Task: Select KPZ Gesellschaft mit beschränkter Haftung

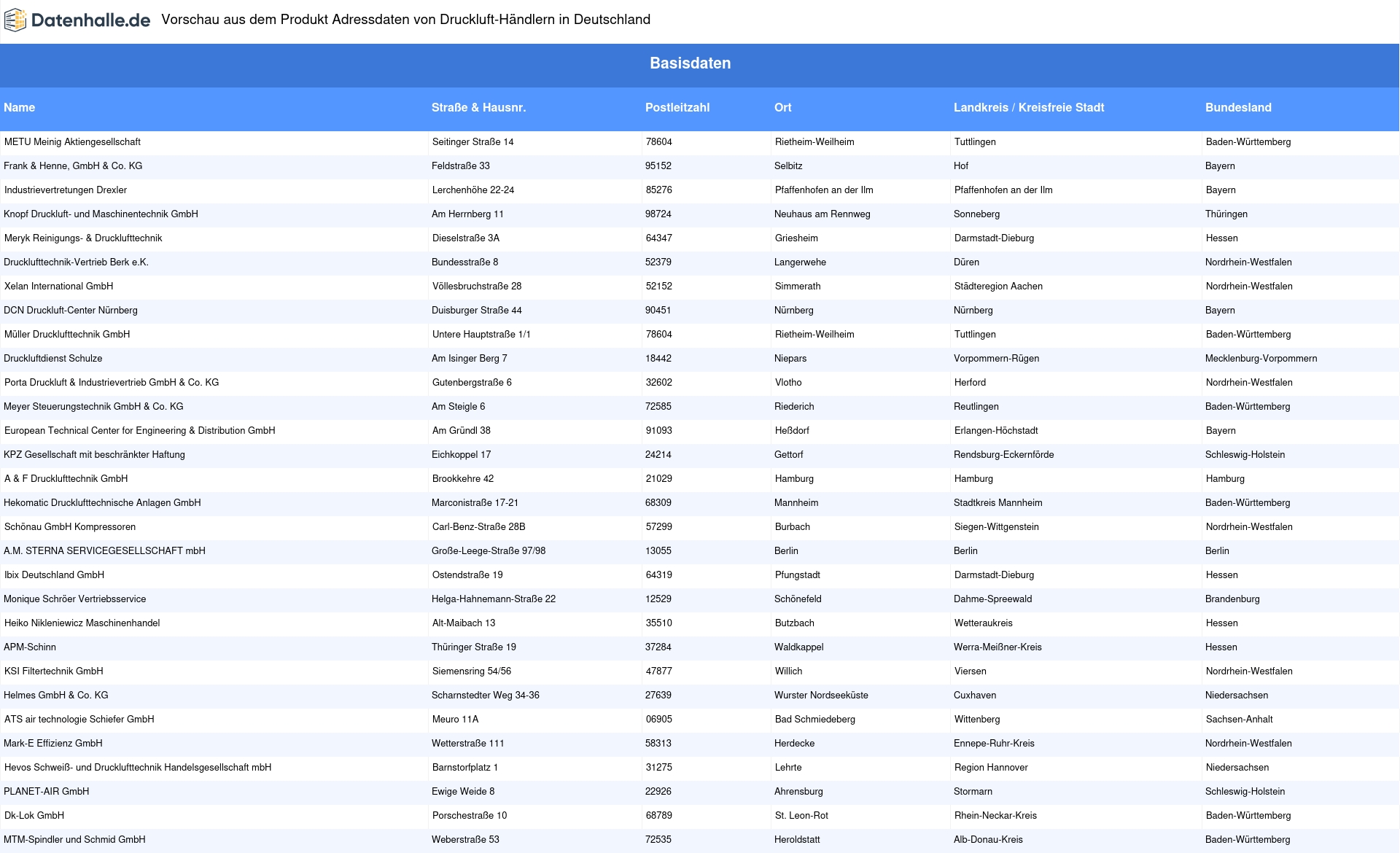Action: point(94,455)
